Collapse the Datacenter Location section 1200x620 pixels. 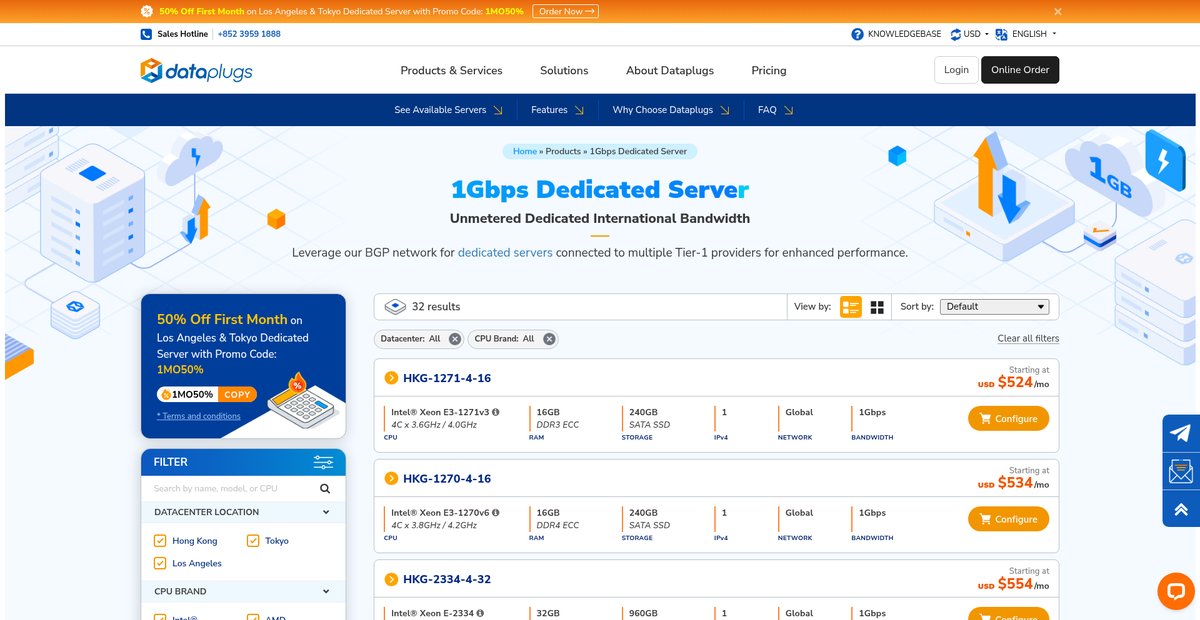click(x=326, y=512)
